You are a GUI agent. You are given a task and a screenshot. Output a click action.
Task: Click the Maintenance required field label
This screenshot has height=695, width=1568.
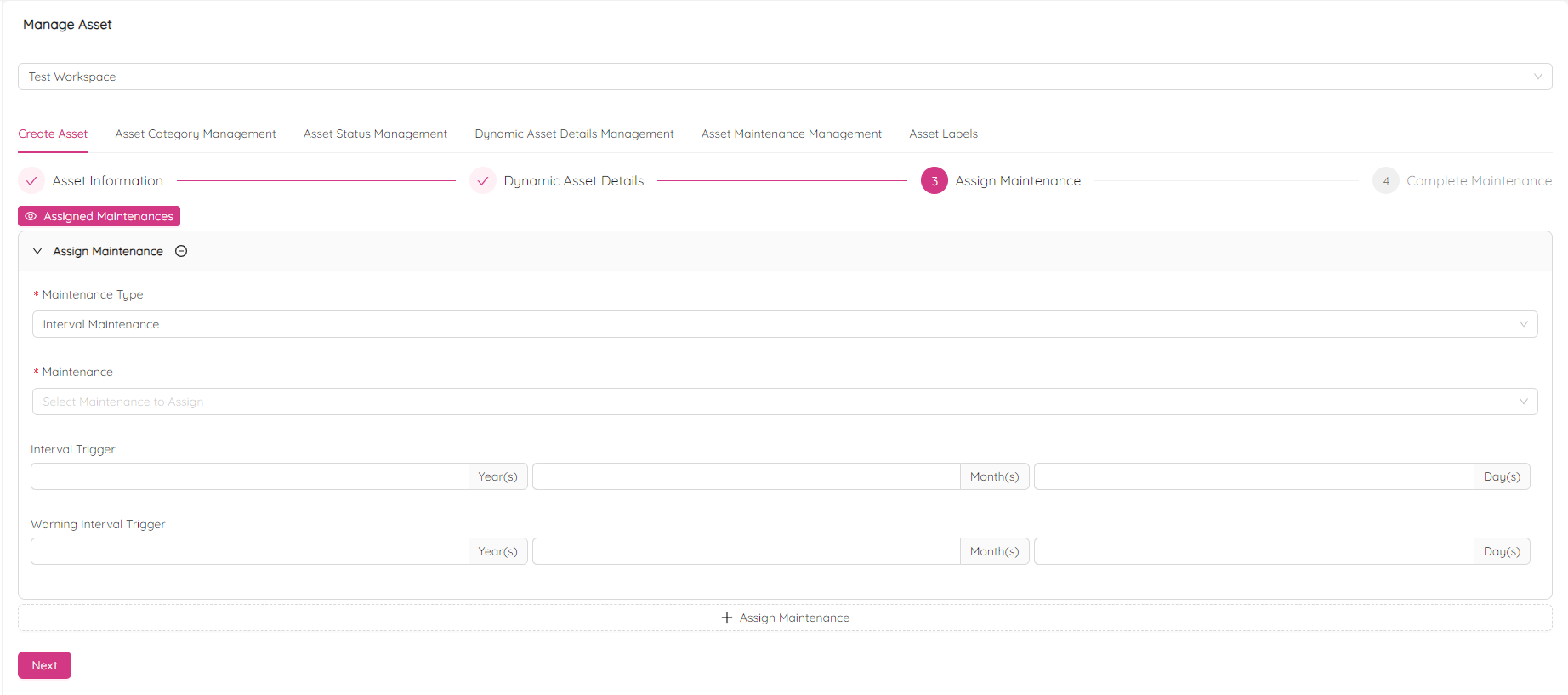[x=77, y=372]
